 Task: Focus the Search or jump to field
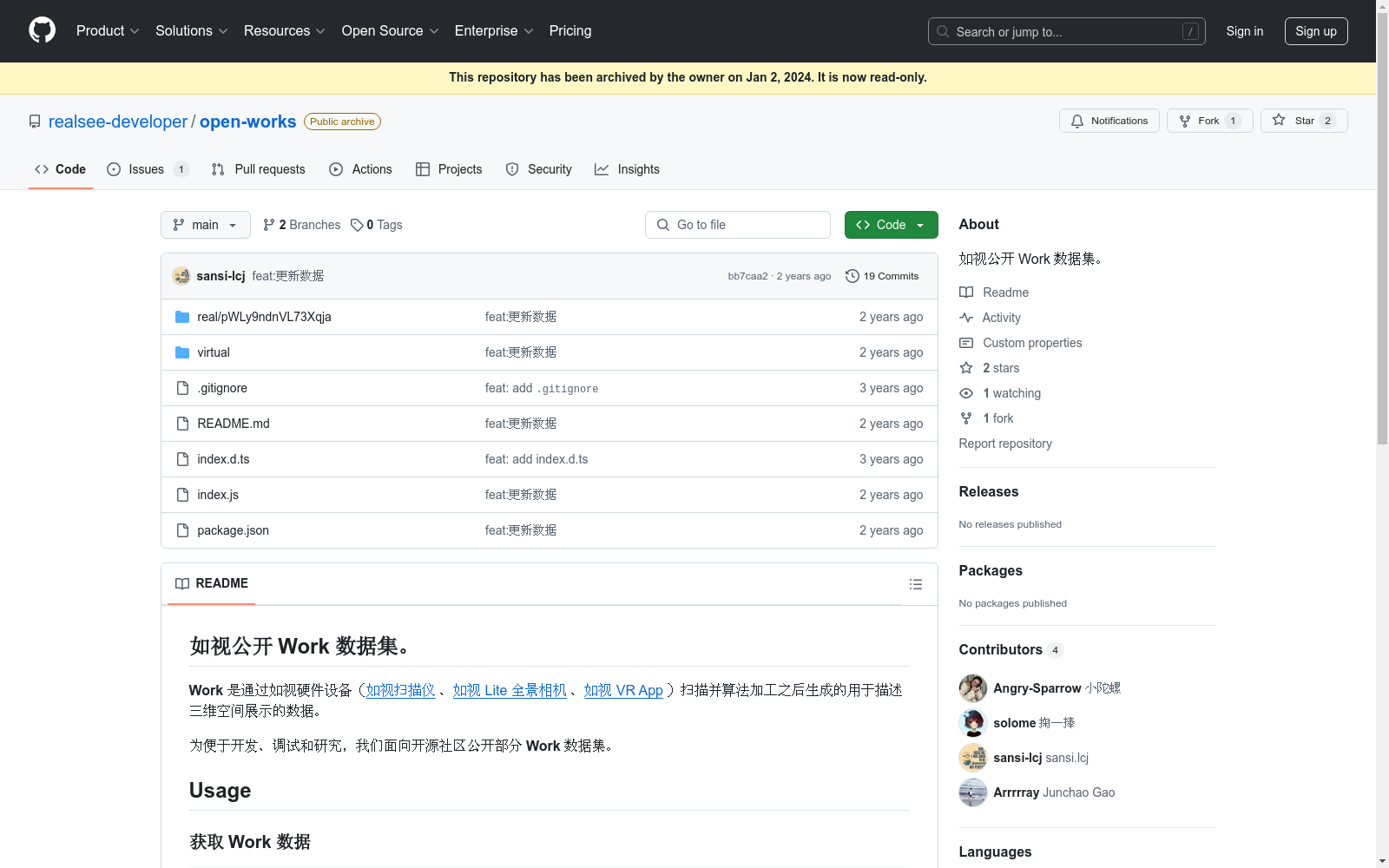tap(1067, 31)
